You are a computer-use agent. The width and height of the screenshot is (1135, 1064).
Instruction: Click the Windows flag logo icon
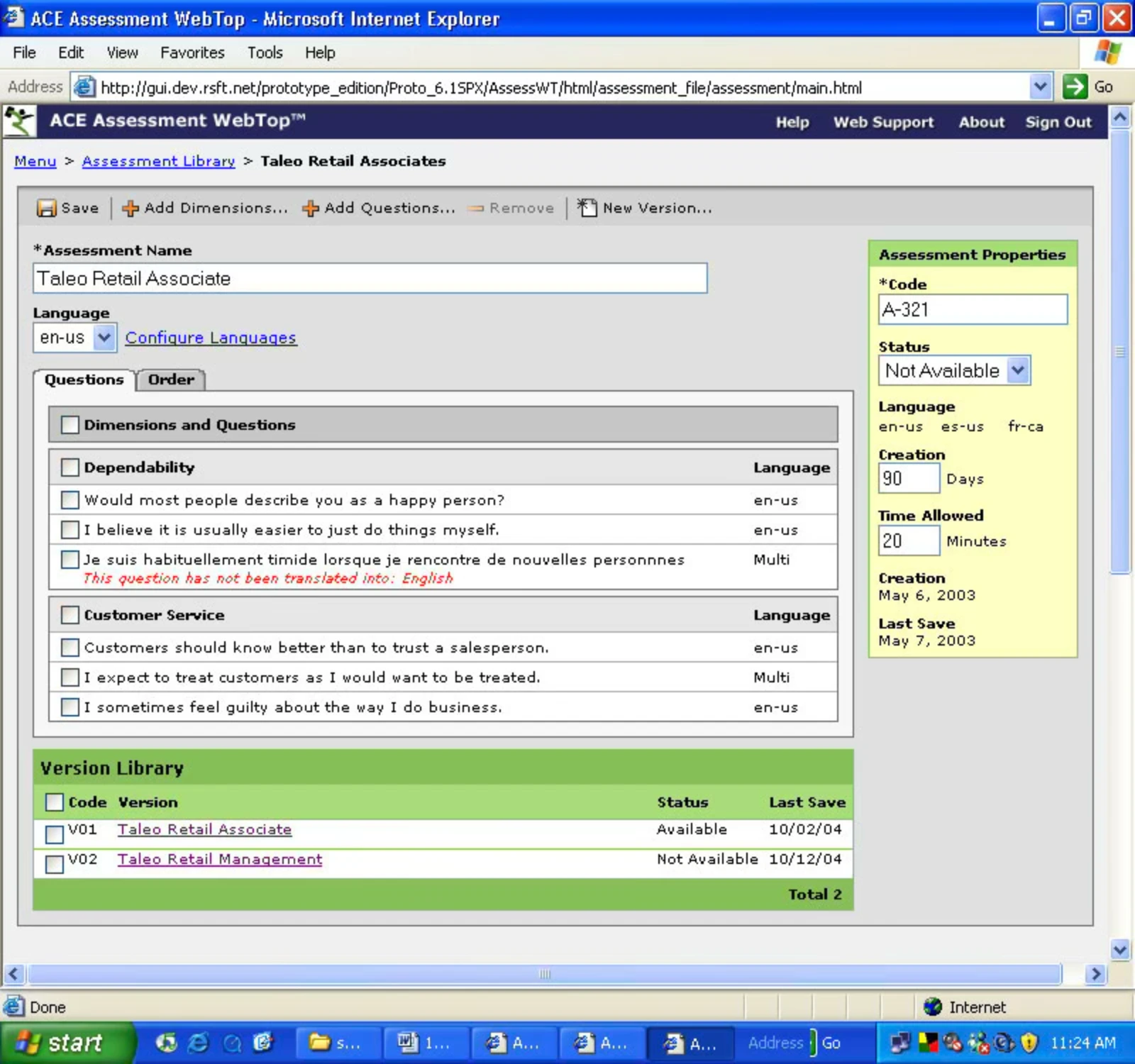1107,52
